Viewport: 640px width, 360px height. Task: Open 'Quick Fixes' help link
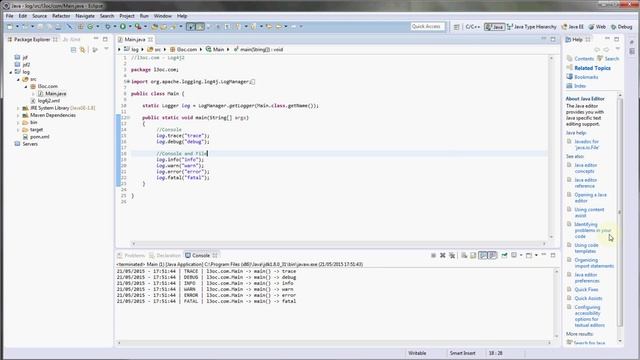pyautogui.click(x=586, y=289)
